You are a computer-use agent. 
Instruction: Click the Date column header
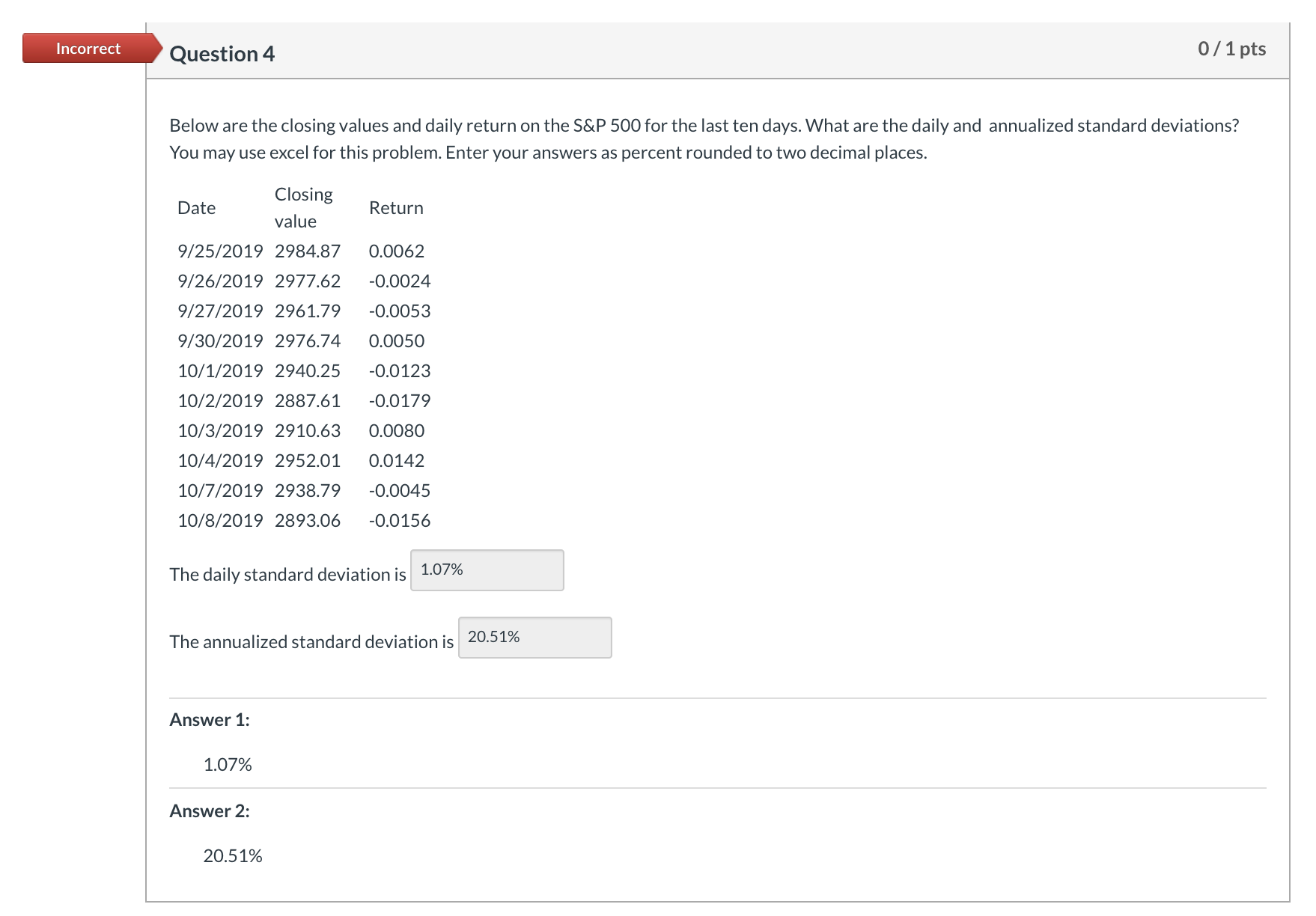tap(196, 207)
